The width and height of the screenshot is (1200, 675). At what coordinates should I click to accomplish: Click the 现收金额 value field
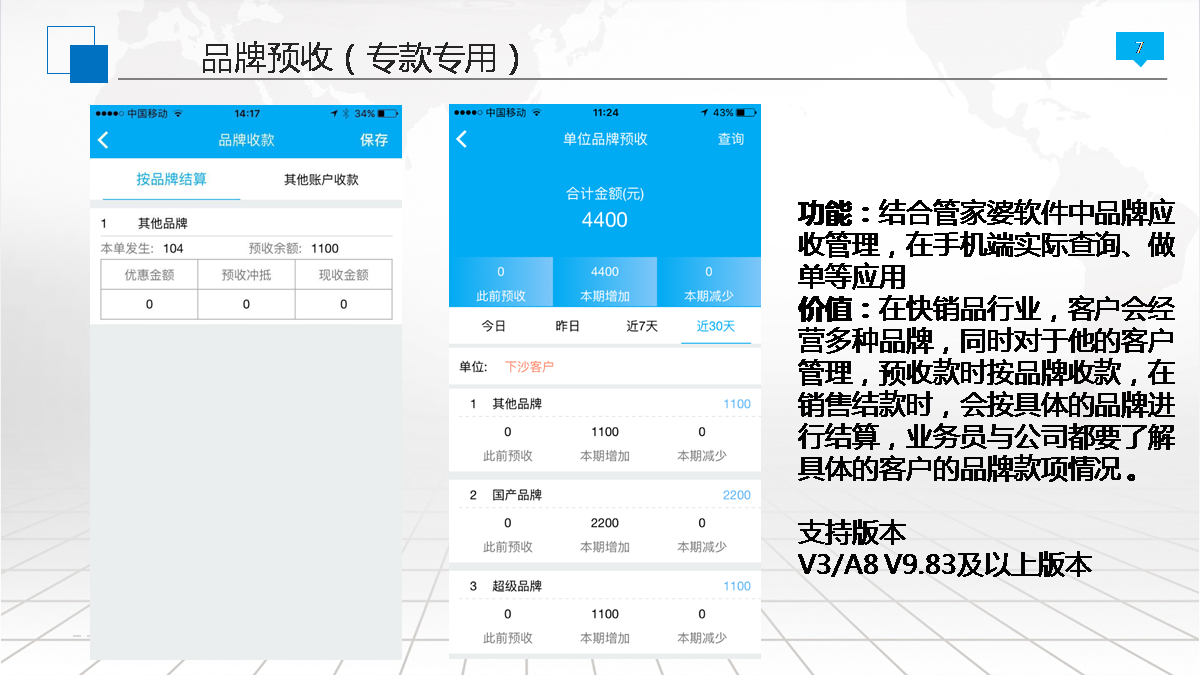click(x=343, y=304)
